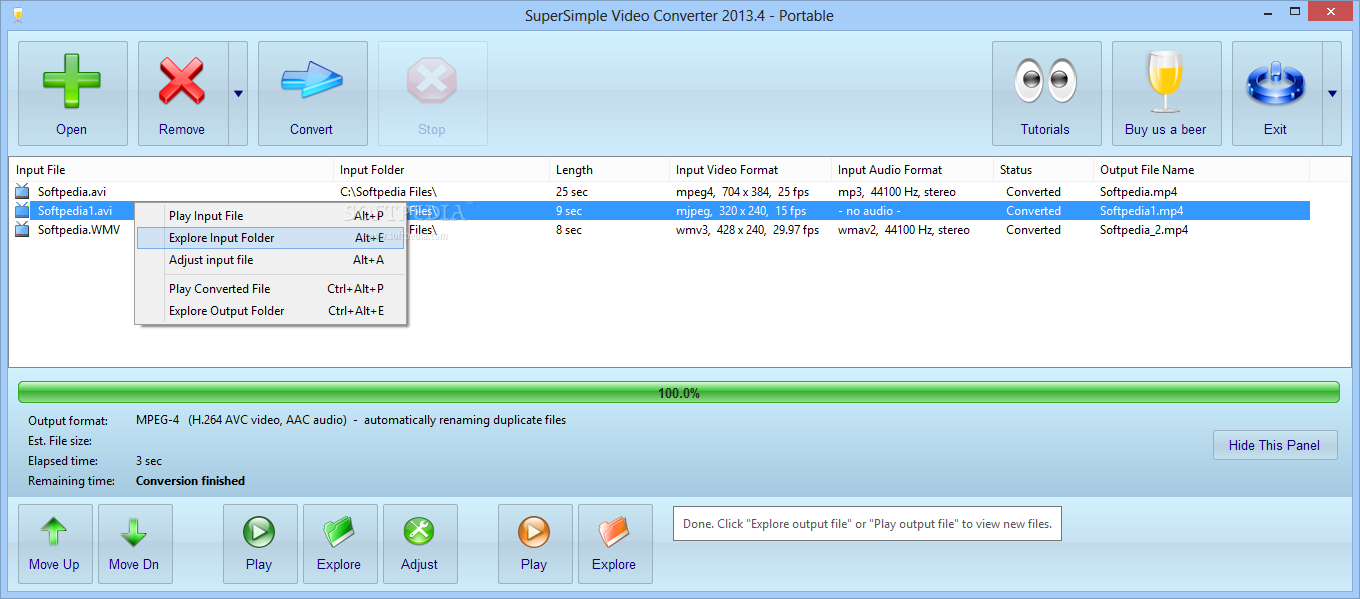Image resolution: width=1360 pixels, height=599 pixels.
Task: Sort by the Status column header
Action: coord(1044,170)
